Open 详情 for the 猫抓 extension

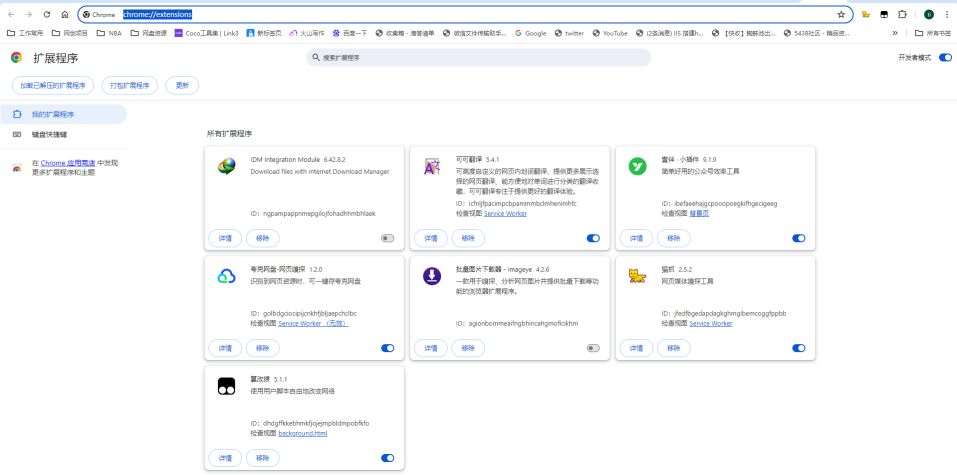tap(637, 348)
